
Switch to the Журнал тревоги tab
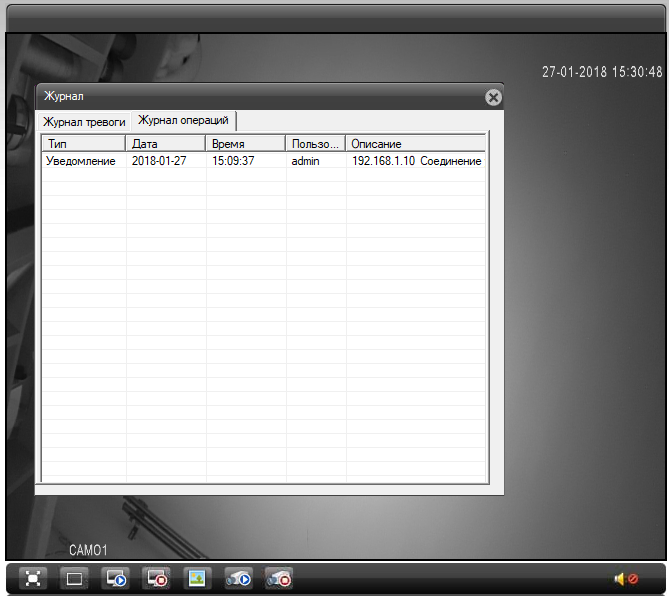[x=84, y=121]
